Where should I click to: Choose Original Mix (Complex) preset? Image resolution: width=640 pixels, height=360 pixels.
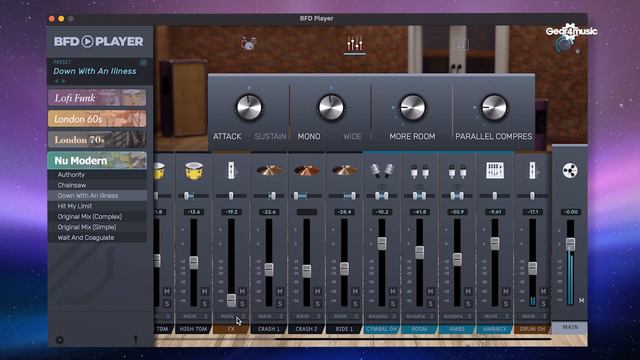[x=98, y=217]
